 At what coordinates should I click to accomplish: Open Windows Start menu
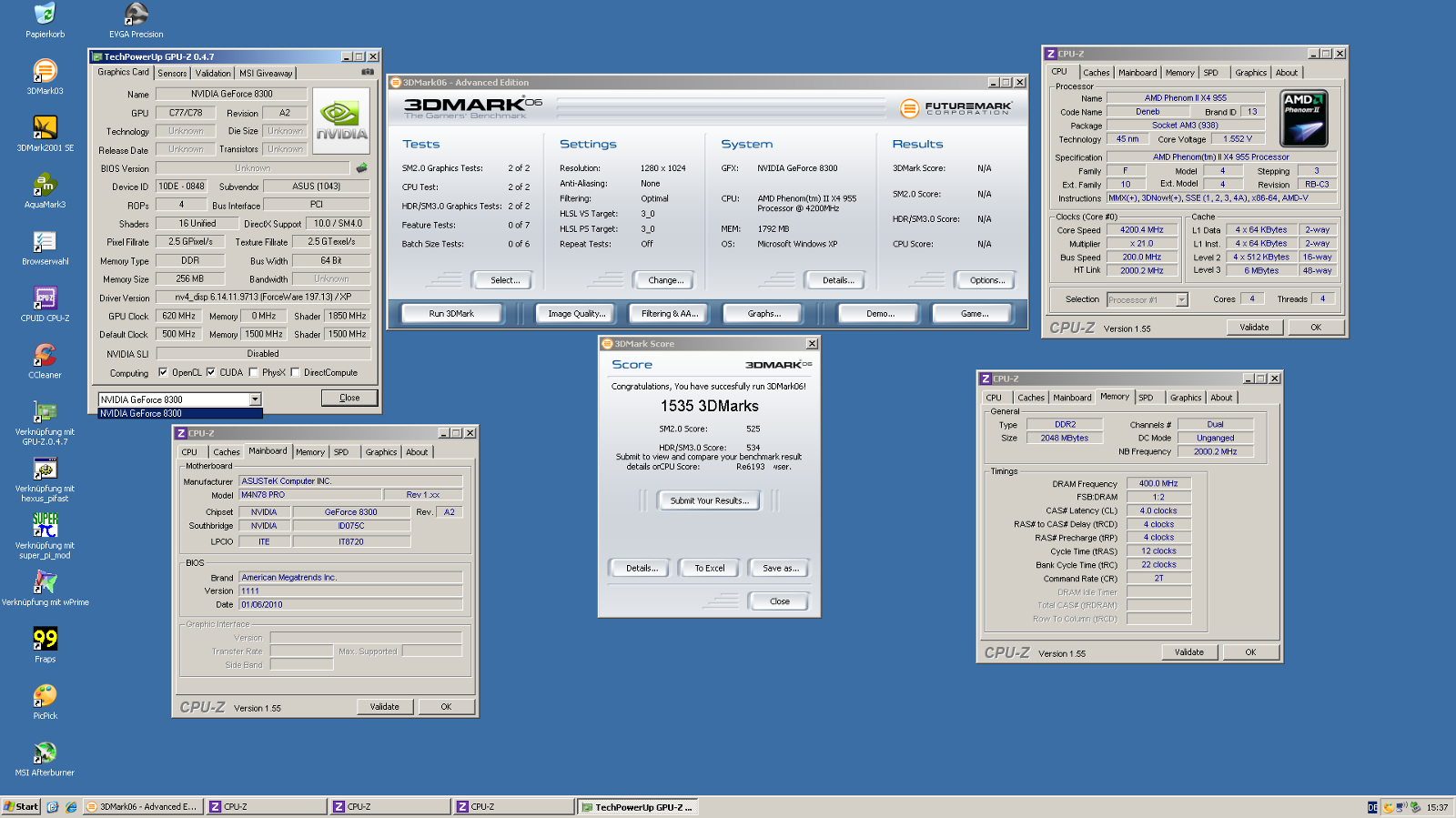21,807
